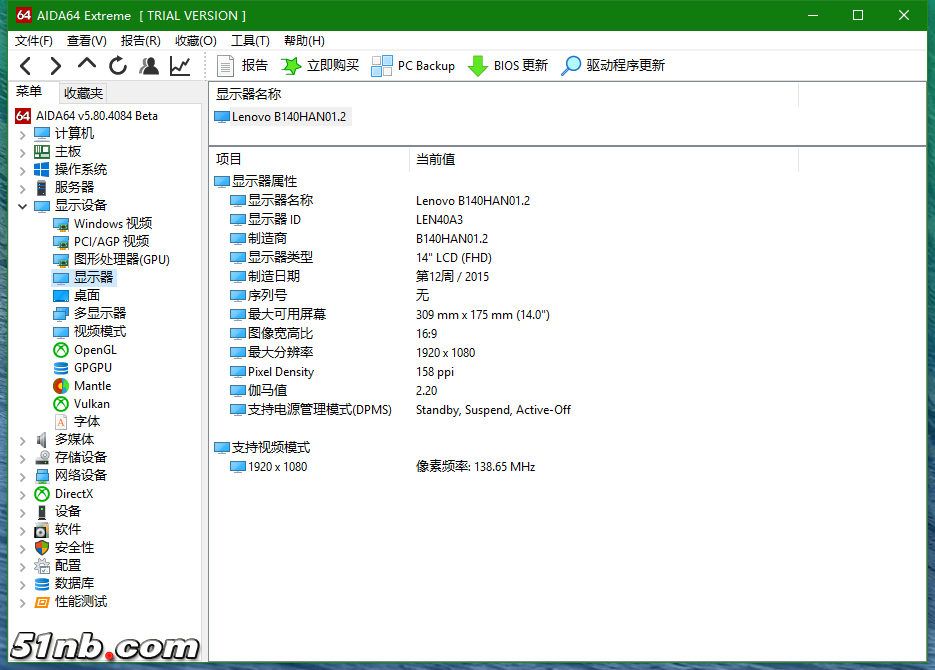Expand the 计算机 tree node
Viewport: 935px width, 670px height.
pos(23,134)
